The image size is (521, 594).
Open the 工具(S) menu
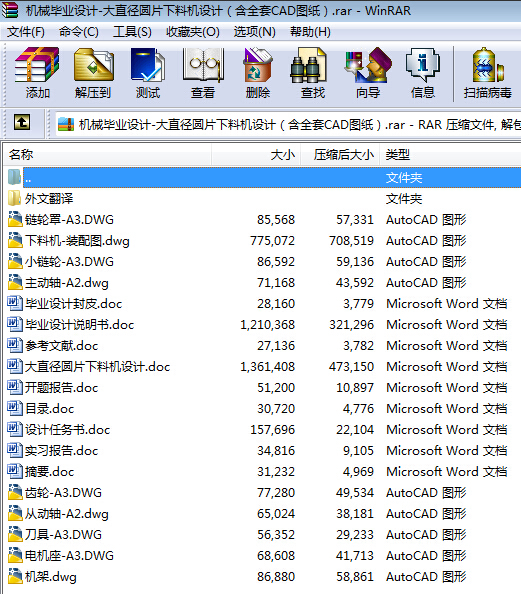(x=132, y=32)
